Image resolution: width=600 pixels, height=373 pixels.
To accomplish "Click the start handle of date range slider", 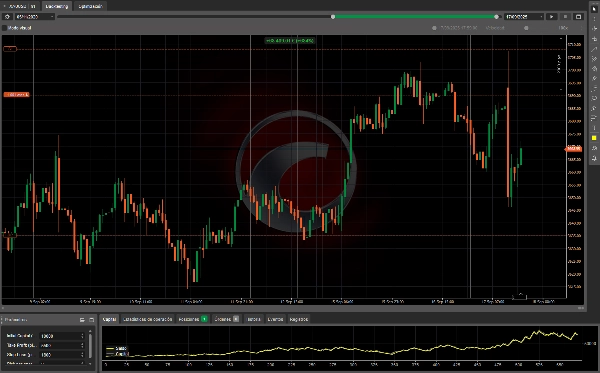I will coord(333,17).
